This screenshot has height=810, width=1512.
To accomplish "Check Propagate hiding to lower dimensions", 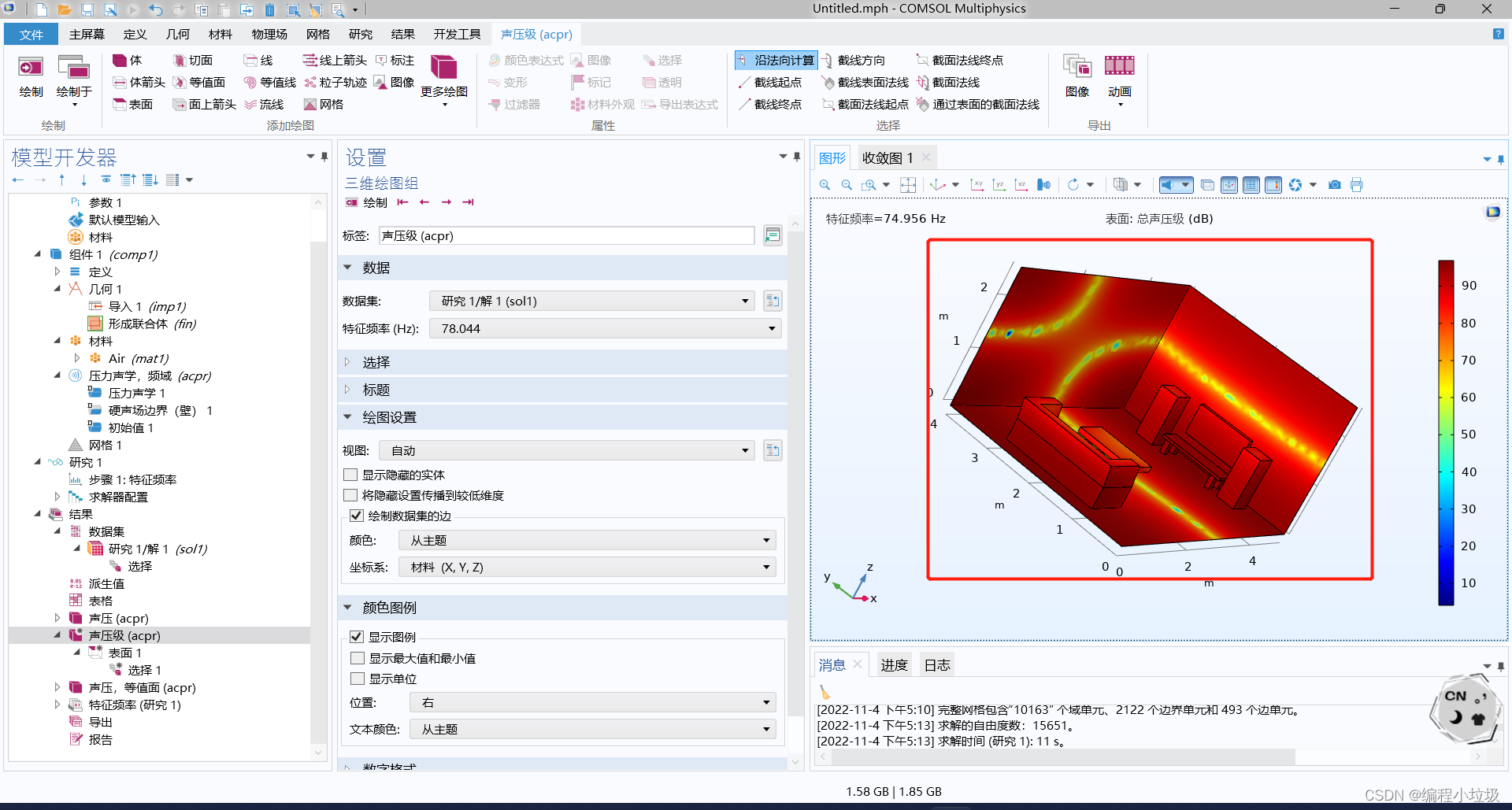I will [x=351, y=495].
